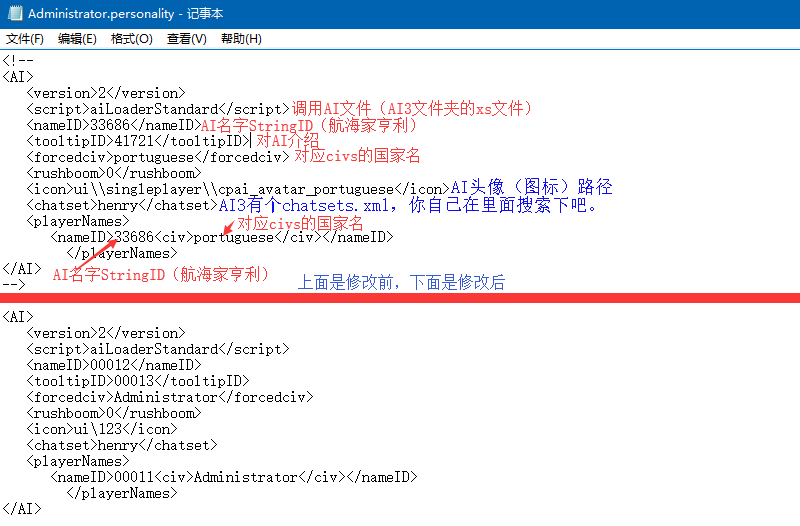
Task: Click the lower <script>aiLoaderStandard line
Action: coord(158,349)
